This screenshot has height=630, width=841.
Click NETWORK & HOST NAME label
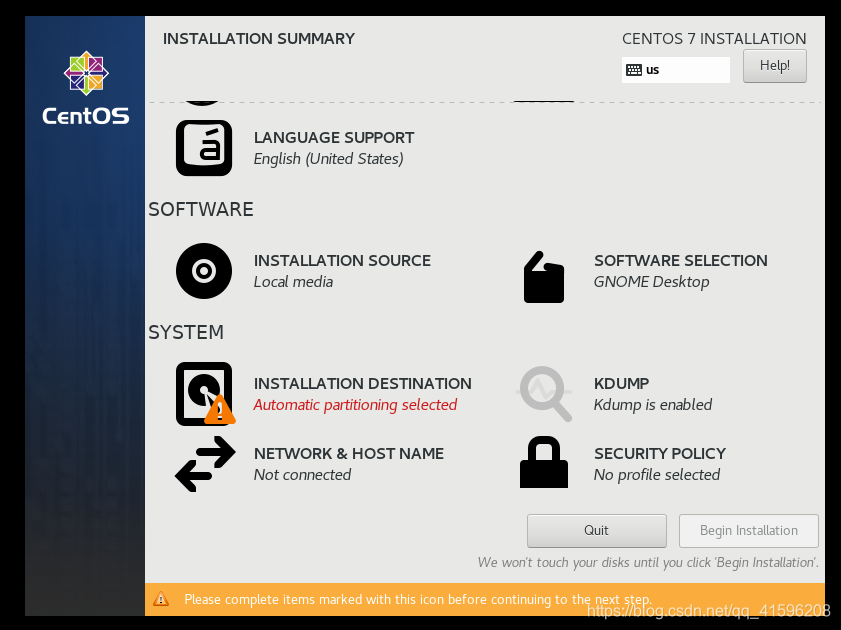[x=349, y=454]
